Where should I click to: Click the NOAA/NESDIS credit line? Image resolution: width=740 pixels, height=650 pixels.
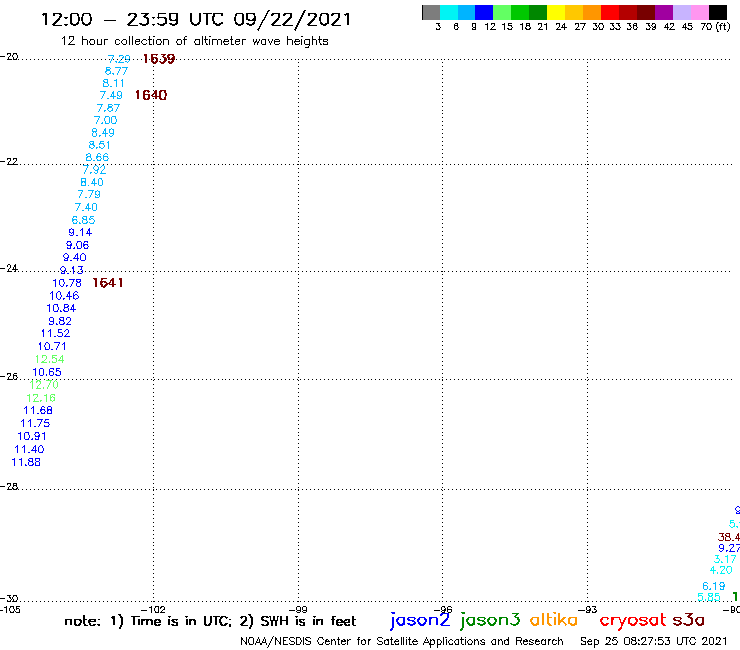[402, 642]
